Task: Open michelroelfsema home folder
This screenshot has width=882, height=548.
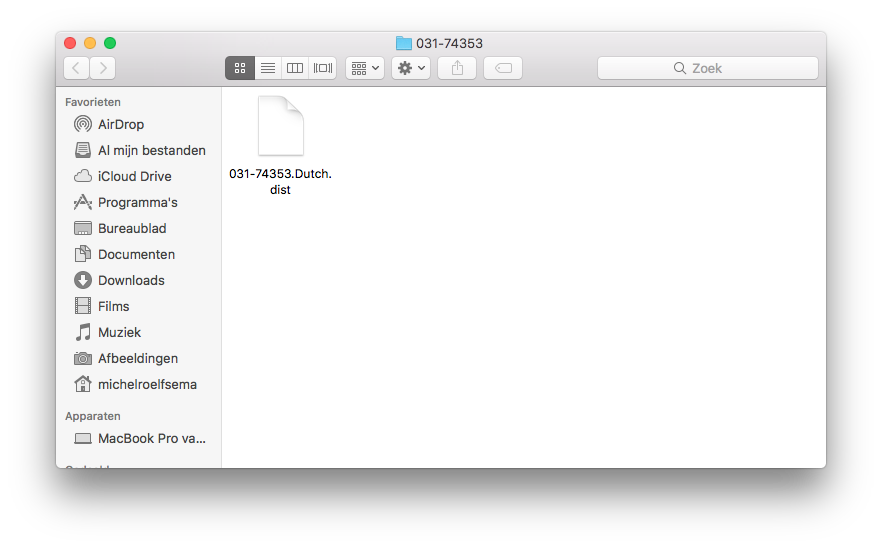Action: pos(138,384)
